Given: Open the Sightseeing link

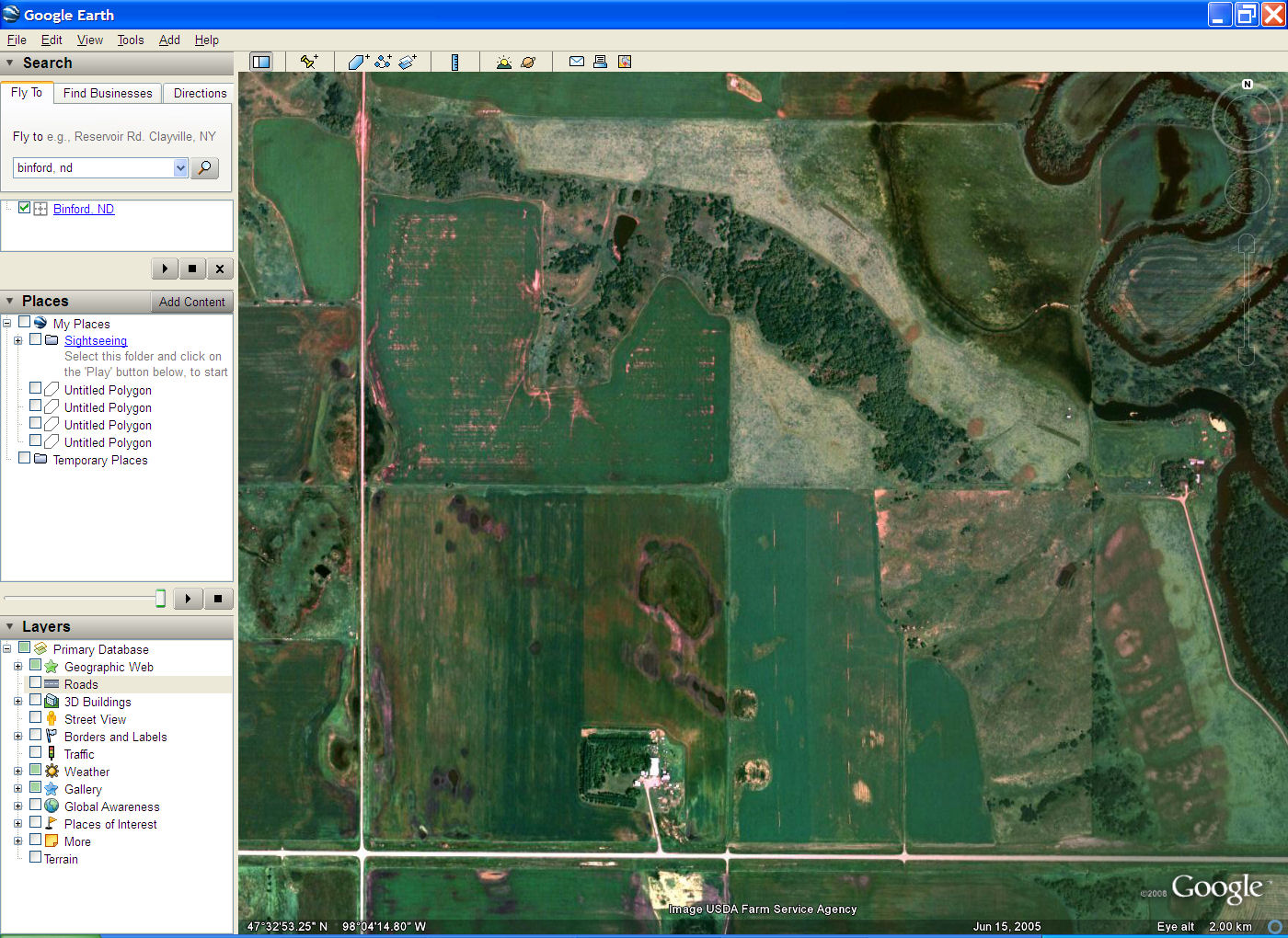Looking at the screenshot, I should pos(96,340).
